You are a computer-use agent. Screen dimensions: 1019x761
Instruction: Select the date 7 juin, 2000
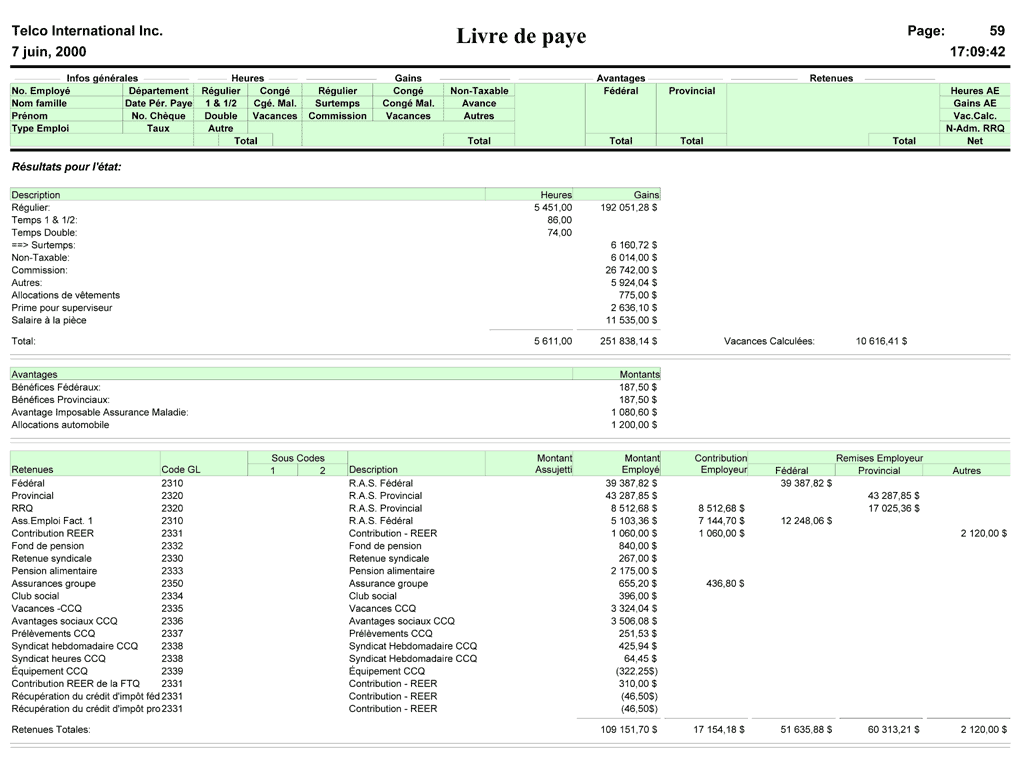[48, 48]
